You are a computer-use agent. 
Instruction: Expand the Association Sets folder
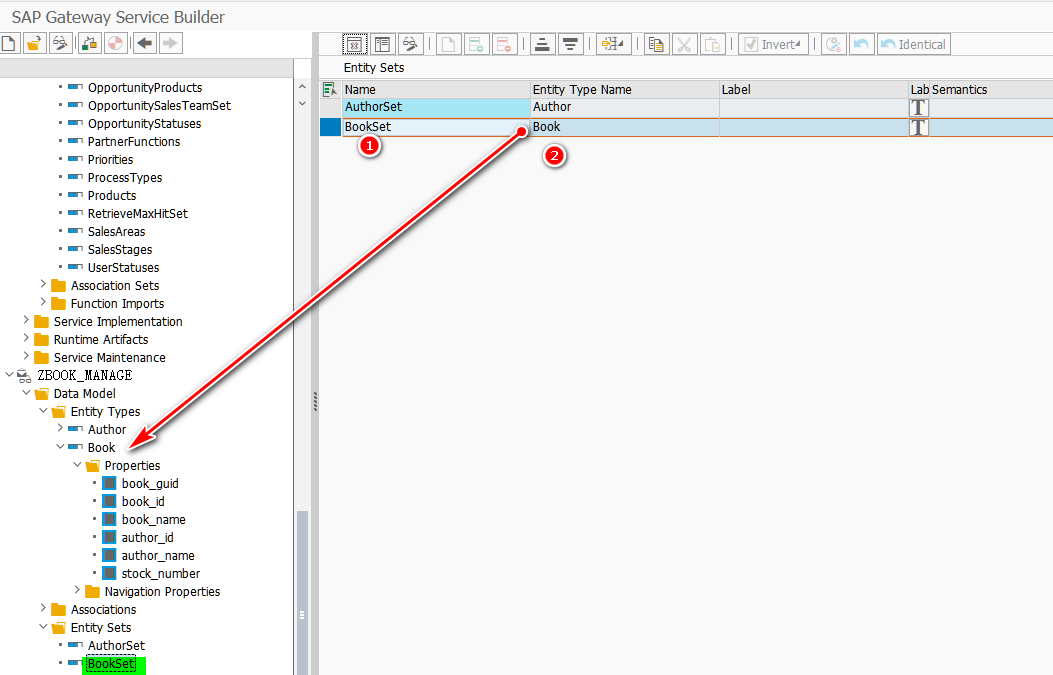(x=43, y=285)
